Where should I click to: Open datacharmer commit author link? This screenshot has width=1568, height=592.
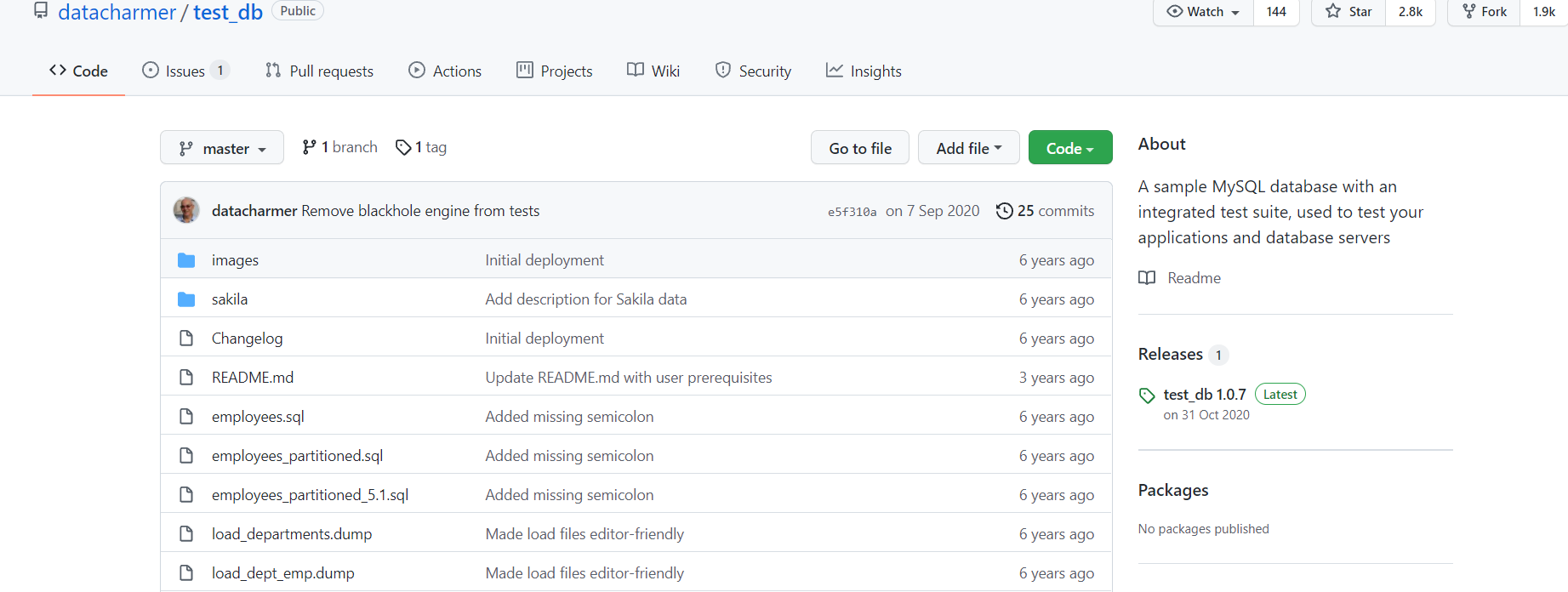point(254,211)
